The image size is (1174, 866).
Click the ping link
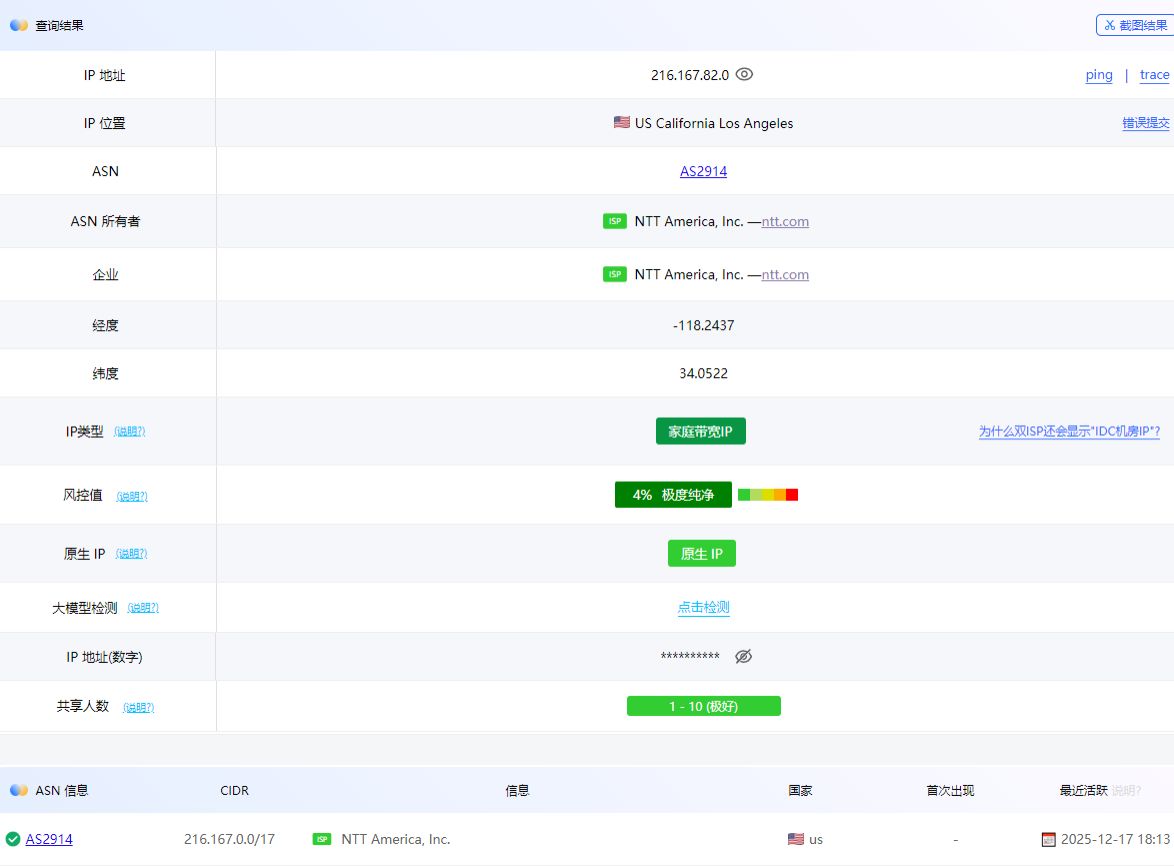coord(1099,75)
